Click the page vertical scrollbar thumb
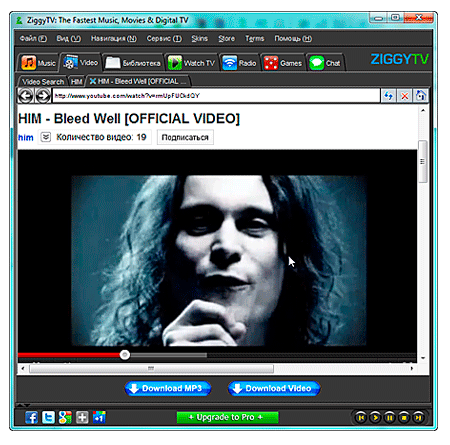Viewport: 450px width, 445px height. pos(423,161)
